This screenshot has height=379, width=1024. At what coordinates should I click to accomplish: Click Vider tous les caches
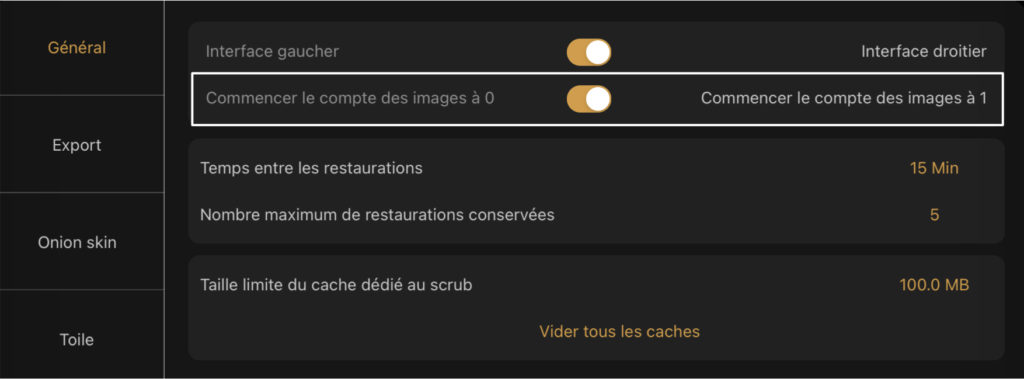[619, 331]
